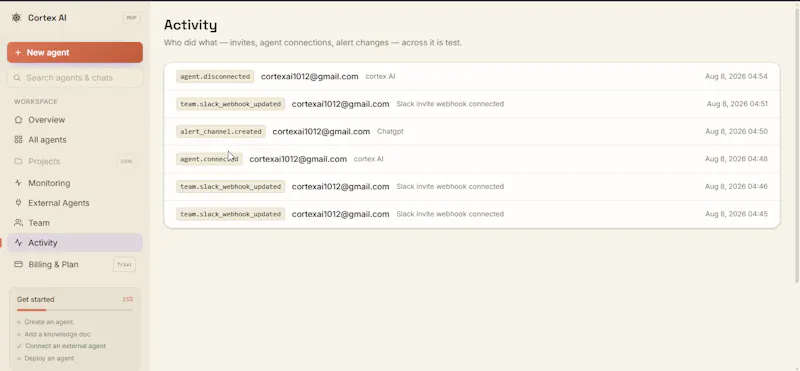Open the Deploy an agent step

point(49,358)
